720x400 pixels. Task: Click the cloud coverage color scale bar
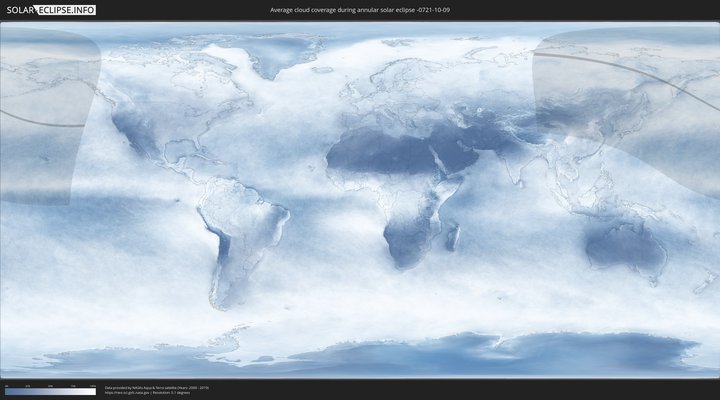click(51, 392)
